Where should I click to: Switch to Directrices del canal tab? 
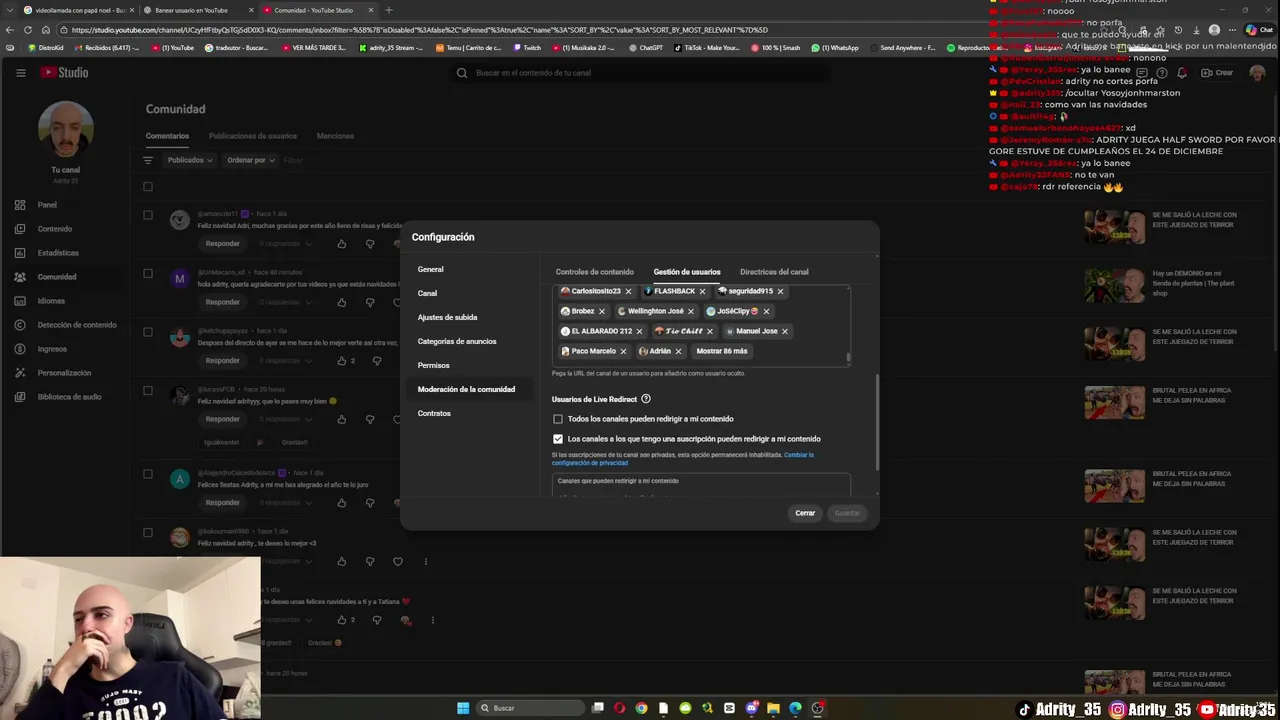(x=774, y=272)
